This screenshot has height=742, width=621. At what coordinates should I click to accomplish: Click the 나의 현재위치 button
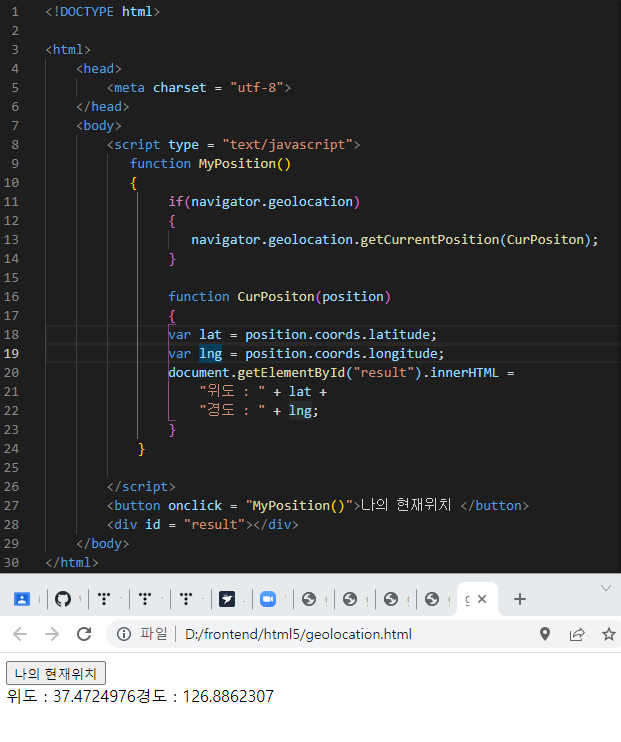[56, 673]
